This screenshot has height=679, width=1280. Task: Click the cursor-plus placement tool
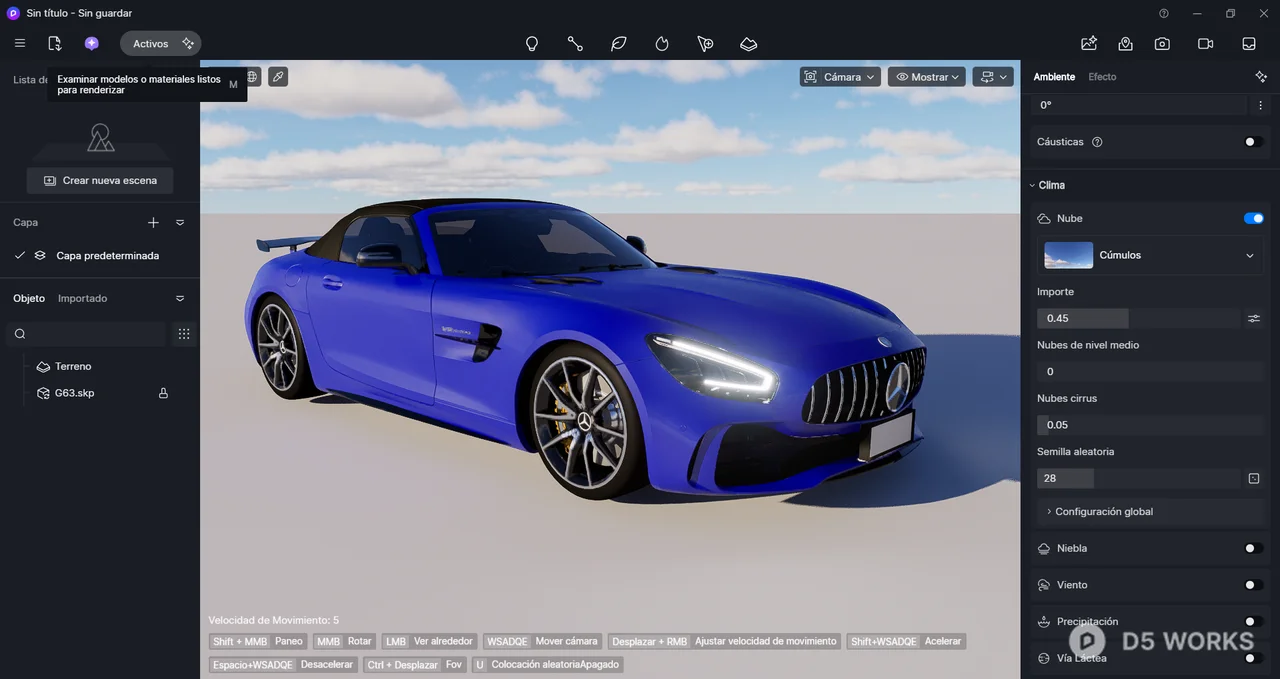click(x=705, y=44)
